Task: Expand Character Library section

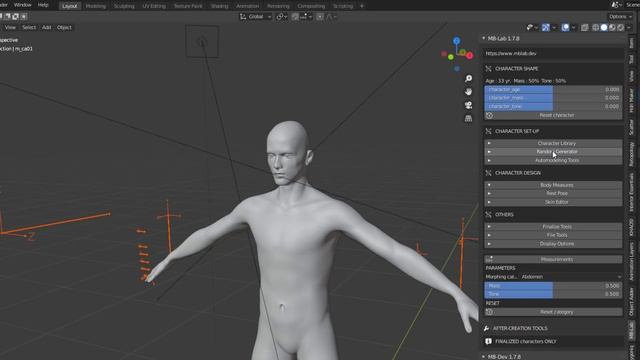Action: click(x=553, y=143)
